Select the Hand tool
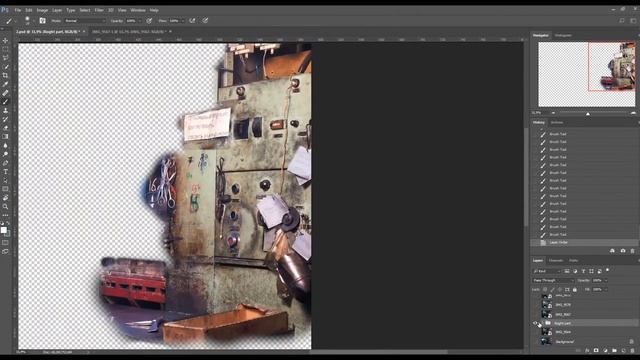Viewport: 640px width, 360px height. [5, 198]
